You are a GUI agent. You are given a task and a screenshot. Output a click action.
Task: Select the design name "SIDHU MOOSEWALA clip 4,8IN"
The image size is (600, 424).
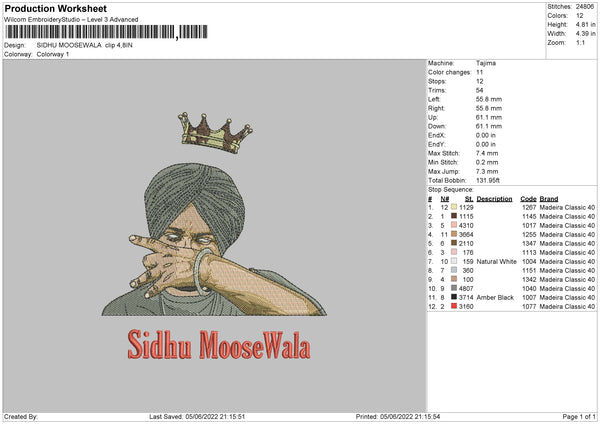coord(85,45)
